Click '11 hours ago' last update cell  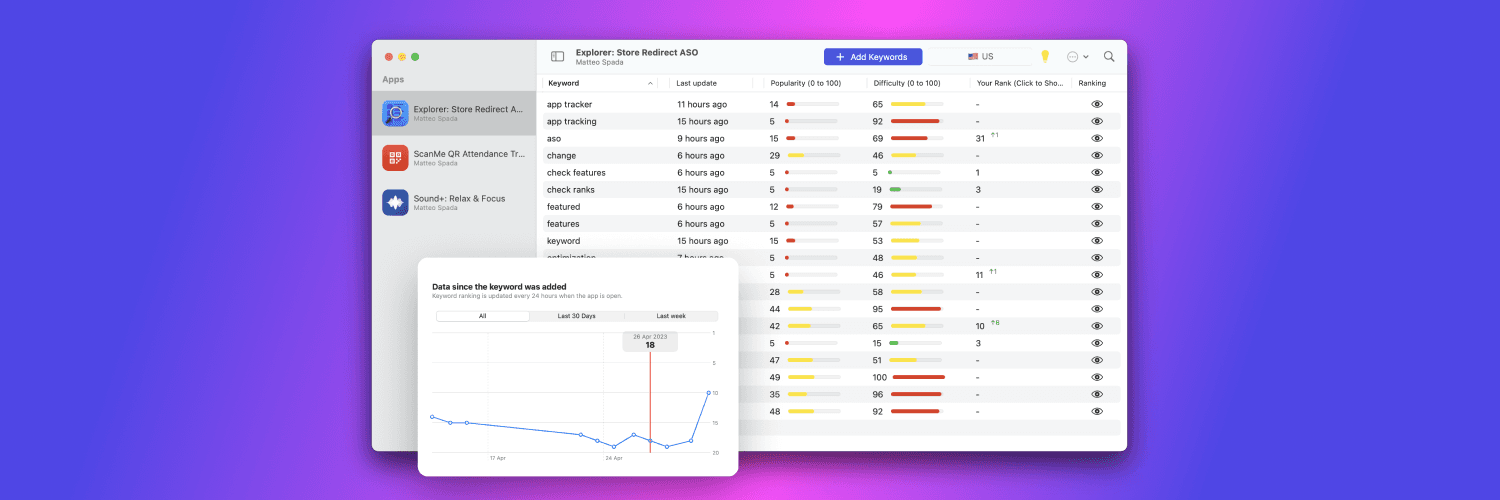[702, 104]
